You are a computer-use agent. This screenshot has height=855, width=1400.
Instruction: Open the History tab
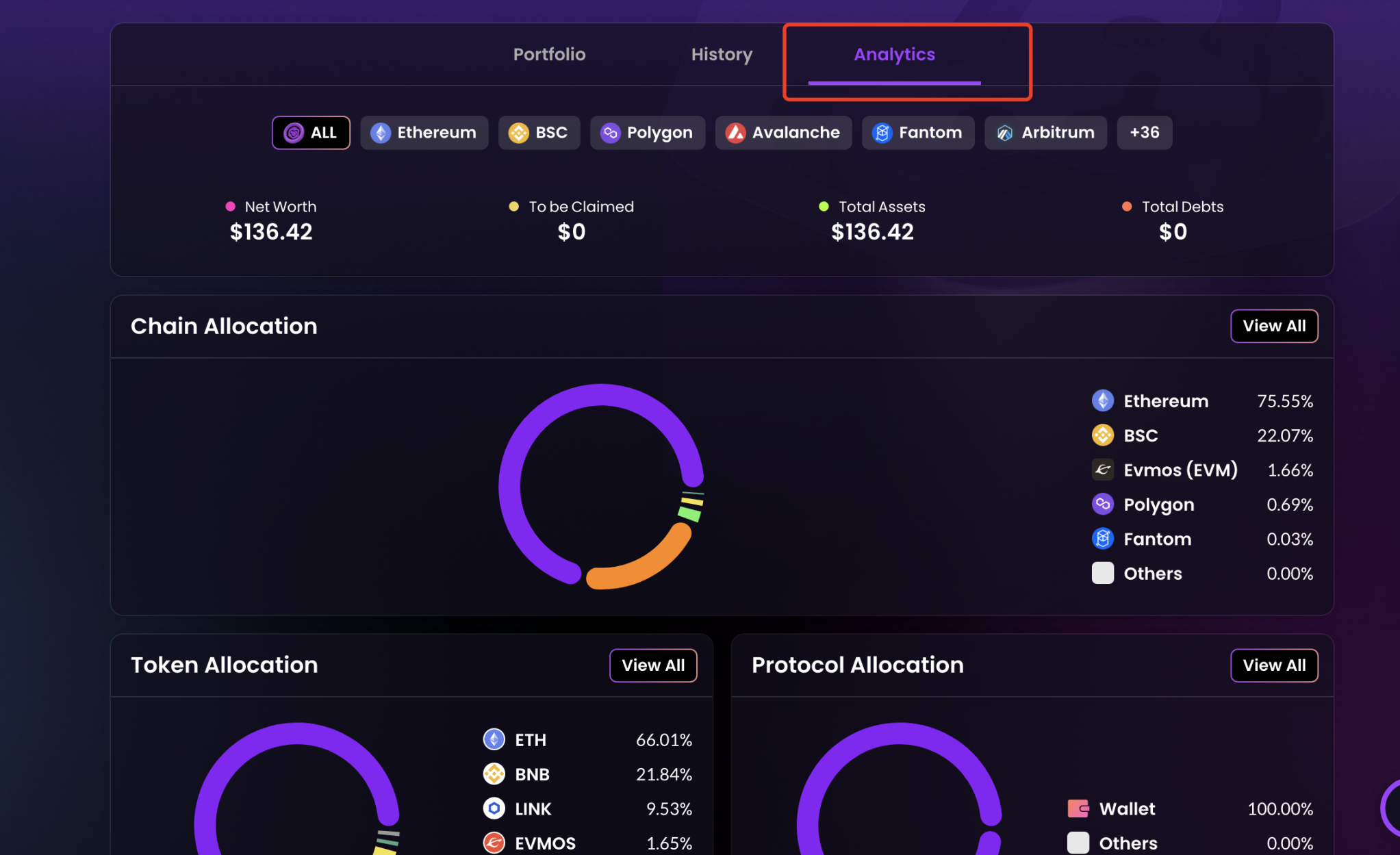pos(722,55)
